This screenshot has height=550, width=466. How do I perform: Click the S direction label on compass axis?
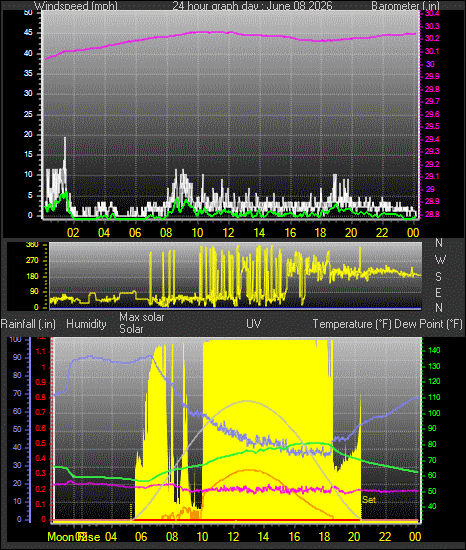point(438,277)
